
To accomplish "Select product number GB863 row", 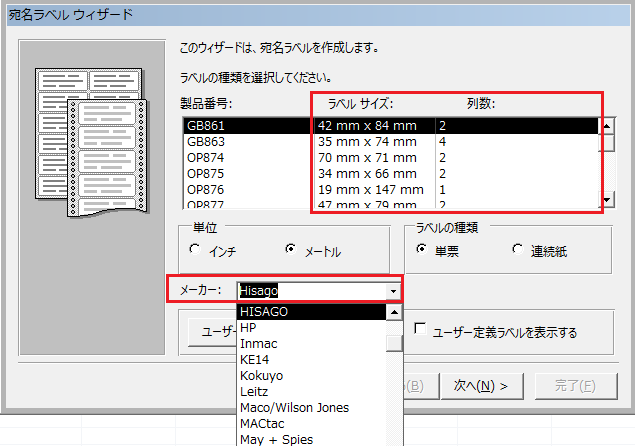I will (390, 142).
